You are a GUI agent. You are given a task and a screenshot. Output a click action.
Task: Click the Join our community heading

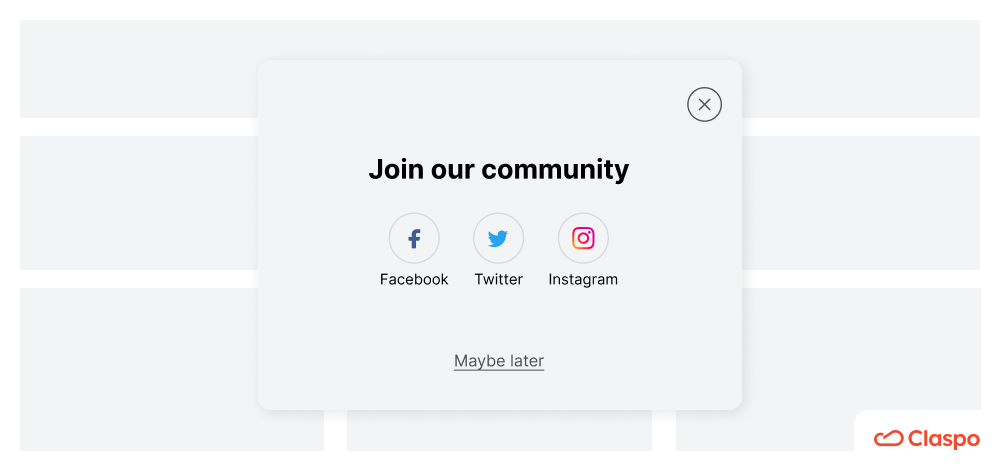tap(499, 170)
